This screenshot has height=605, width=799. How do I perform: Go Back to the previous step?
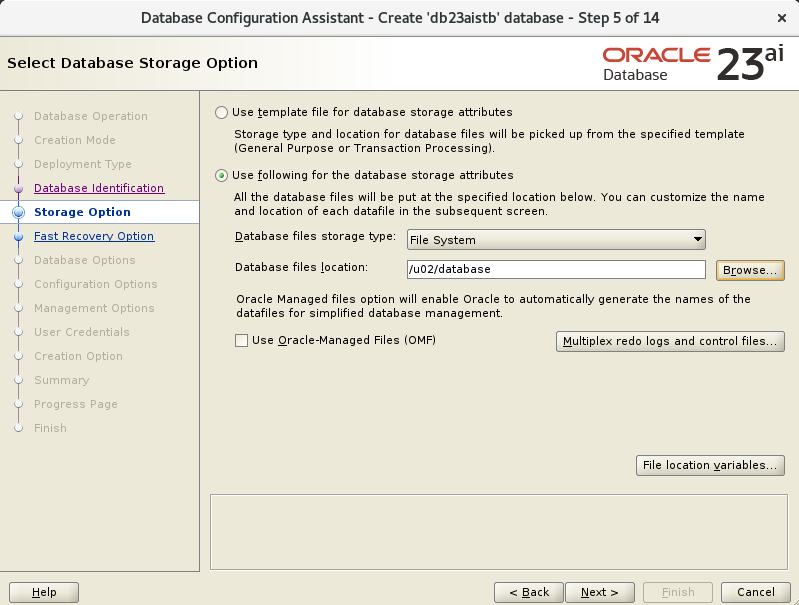(x=529, y=592)
